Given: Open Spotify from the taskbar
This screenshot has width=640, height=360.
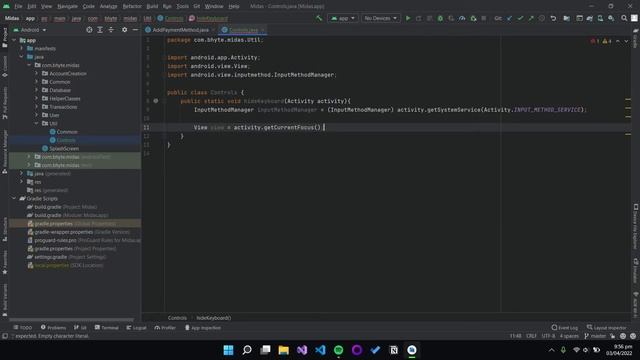Looking at the screenshot, I should pos(338,350).
